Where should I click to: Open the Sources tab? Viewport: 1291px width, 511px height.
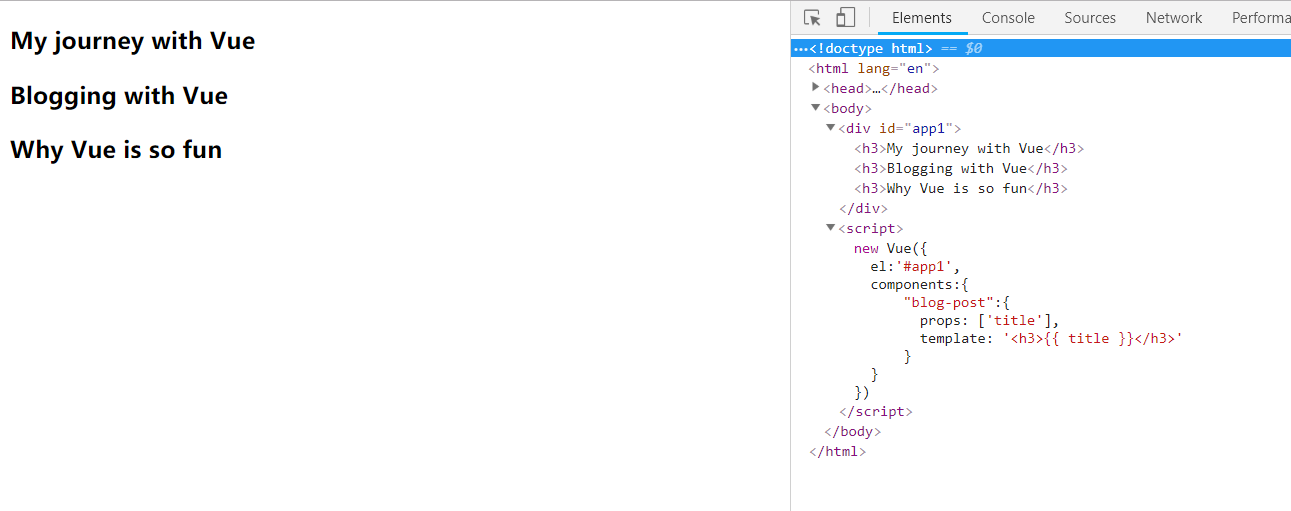tap(1089, 18)
